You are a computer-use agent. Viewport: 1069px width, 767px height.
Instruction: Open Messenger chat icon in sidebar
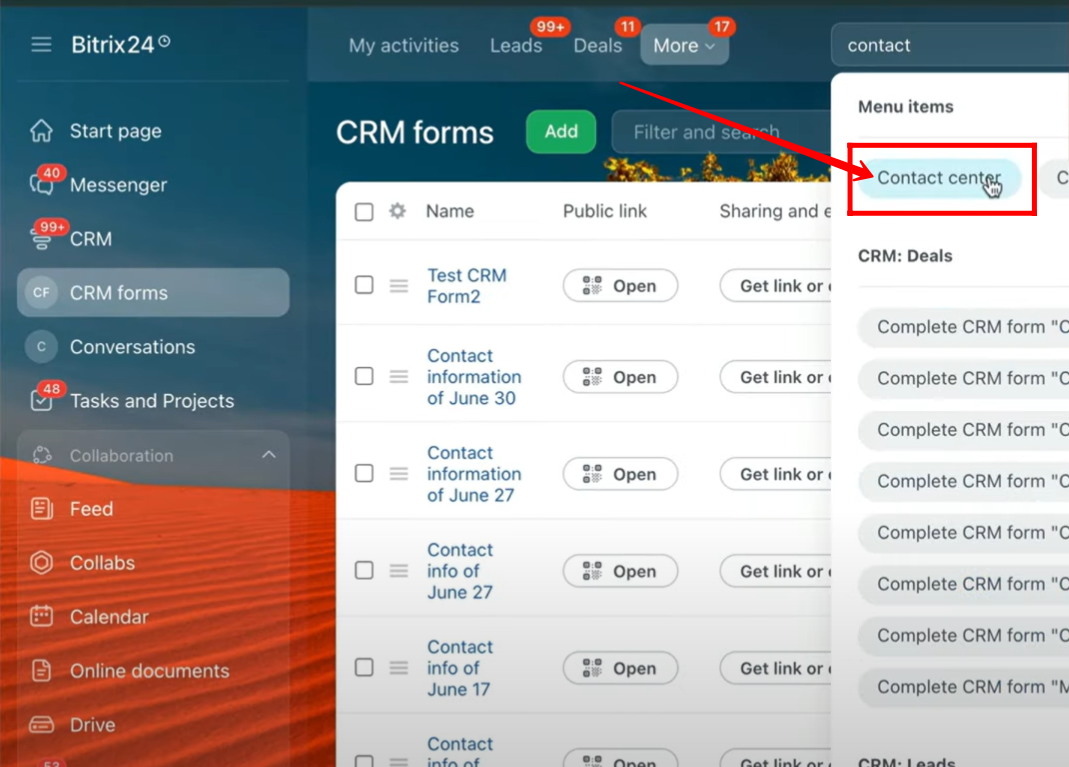click(x=41, y=184)
